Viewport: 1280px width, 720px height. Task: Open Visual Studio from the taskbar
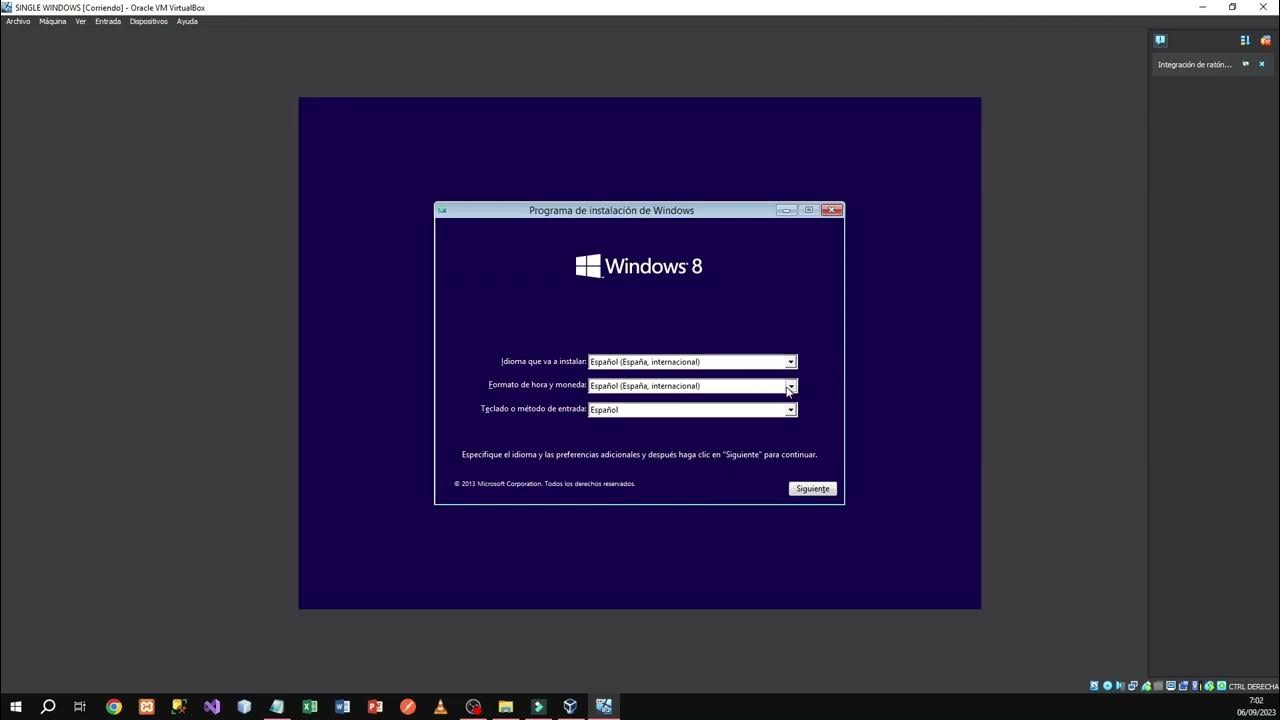(212, 707)
